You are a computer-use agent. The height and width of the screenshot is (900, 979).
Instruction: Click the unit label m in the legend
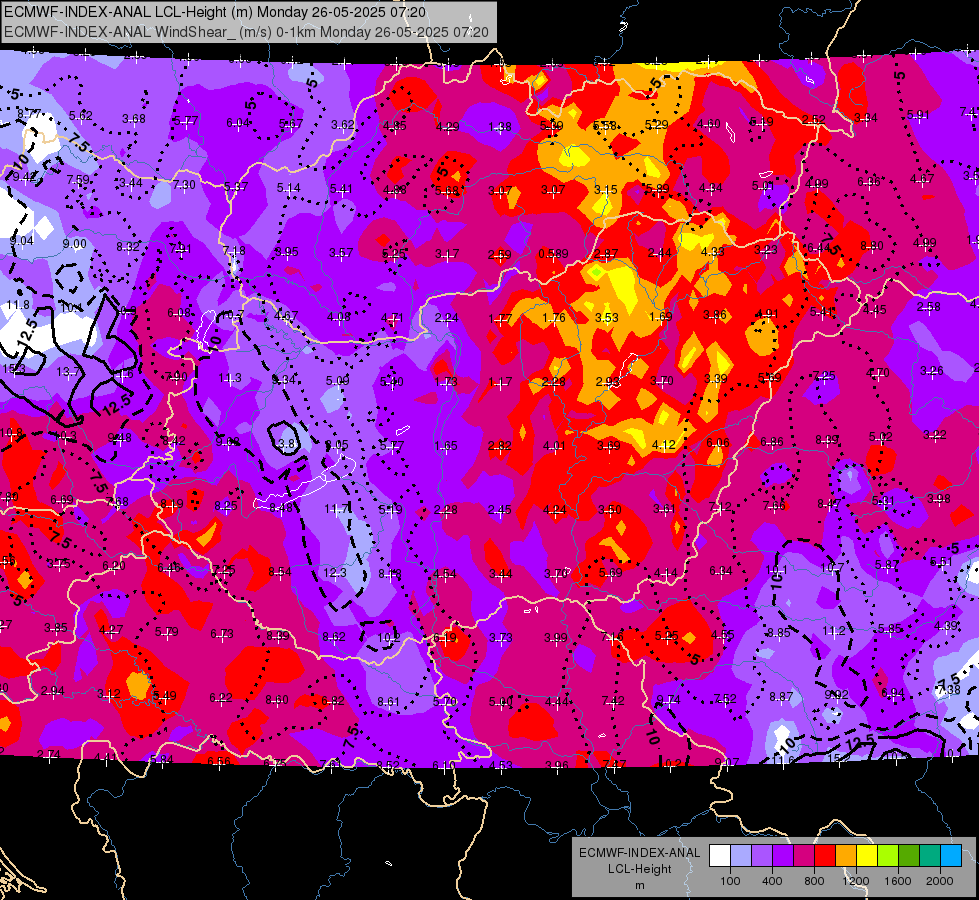pos(639,885)
